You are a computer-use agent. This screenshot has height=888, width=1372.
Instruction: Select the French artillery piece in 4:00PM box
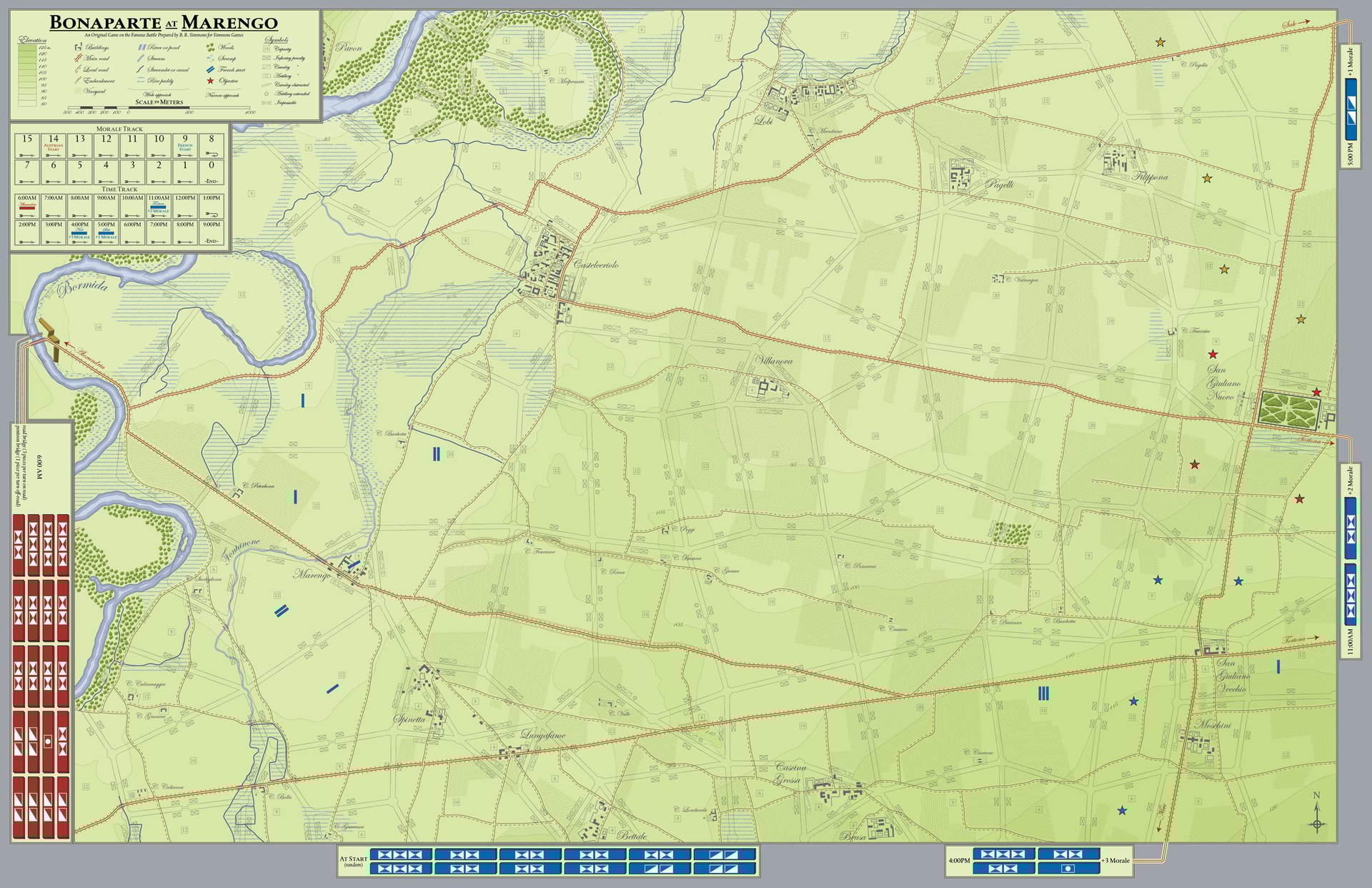[1068, 868]
